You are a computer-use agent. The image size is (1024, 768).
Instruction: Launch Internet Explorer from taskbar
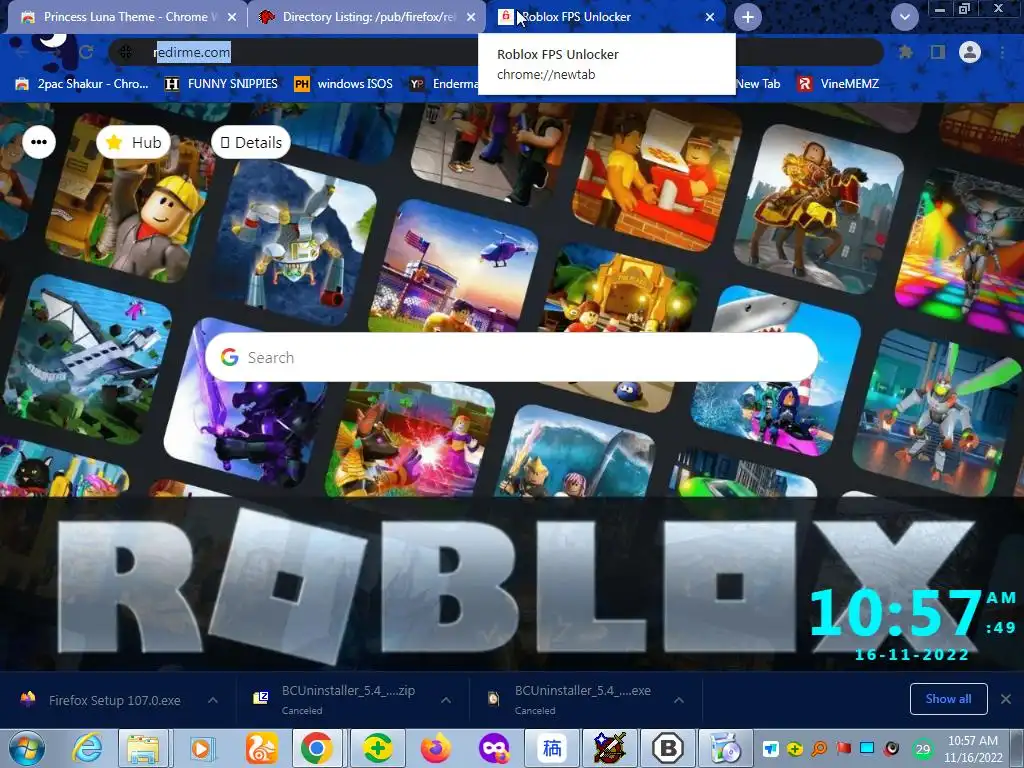88,748
